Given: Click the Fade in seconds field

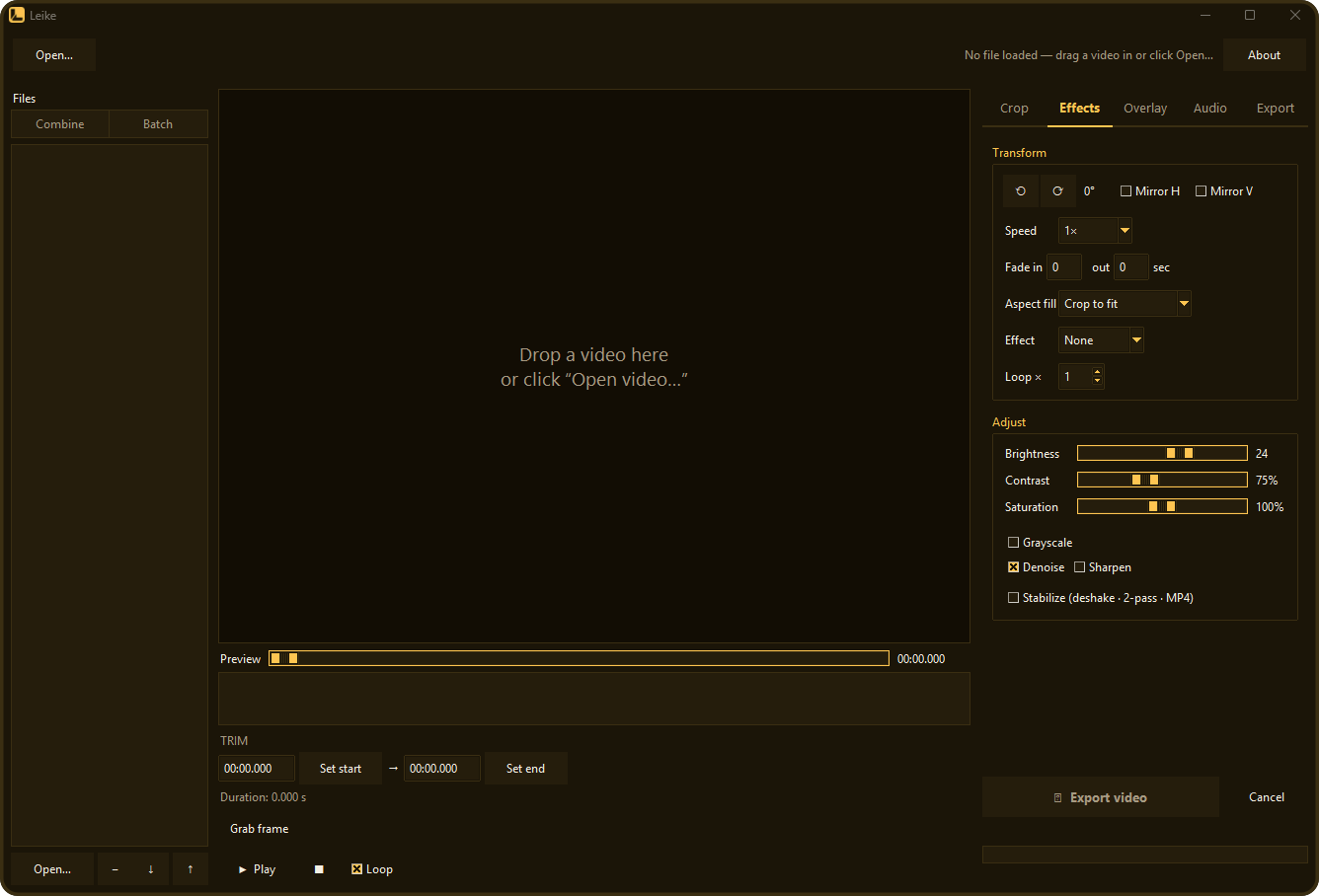Looking at the screenshot, I should click(x=1064, y=267).
